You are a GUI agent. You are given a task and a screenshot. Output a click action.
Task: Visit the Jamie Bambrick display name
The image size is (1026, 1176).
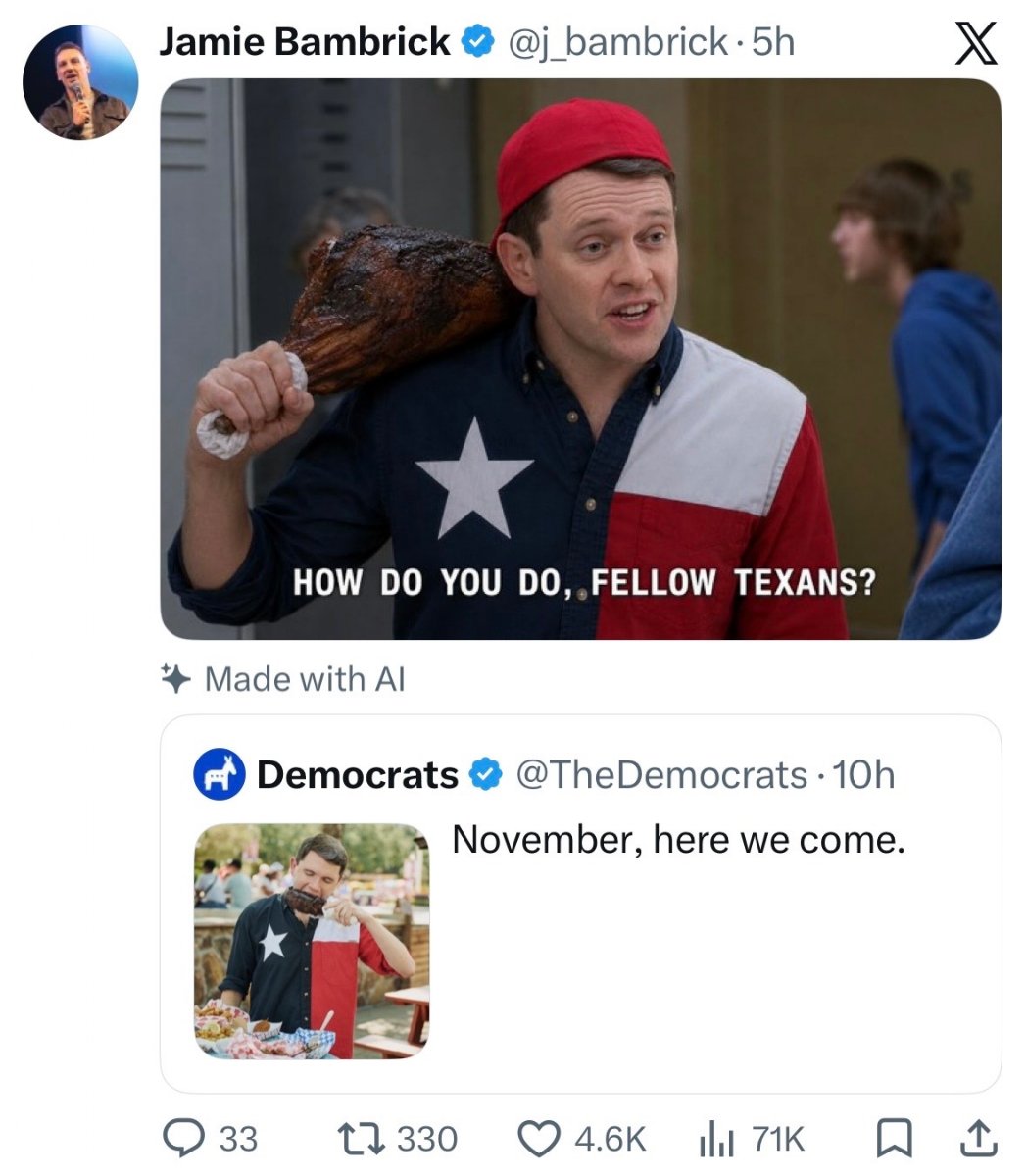coord(305,42)
